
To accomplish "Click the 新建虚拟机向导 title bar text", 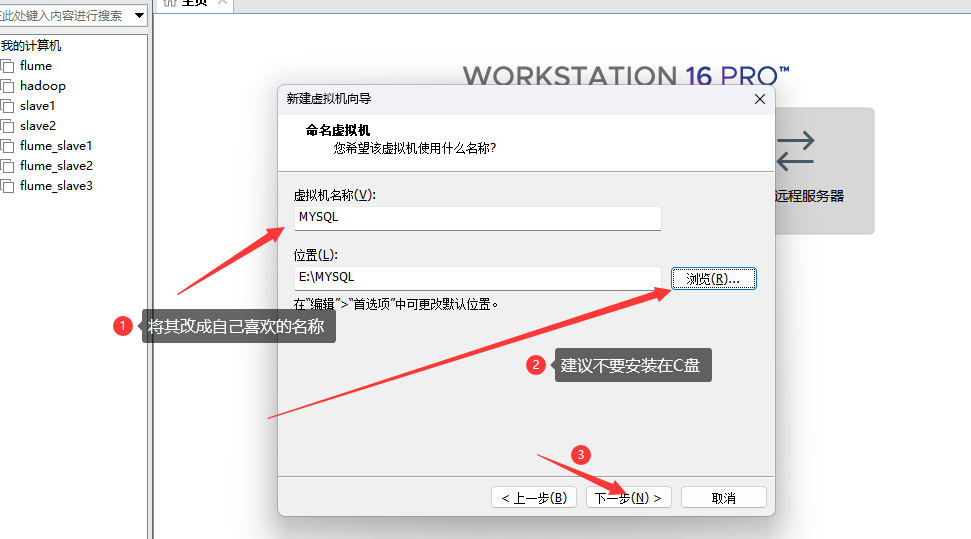I will [329, 99].
